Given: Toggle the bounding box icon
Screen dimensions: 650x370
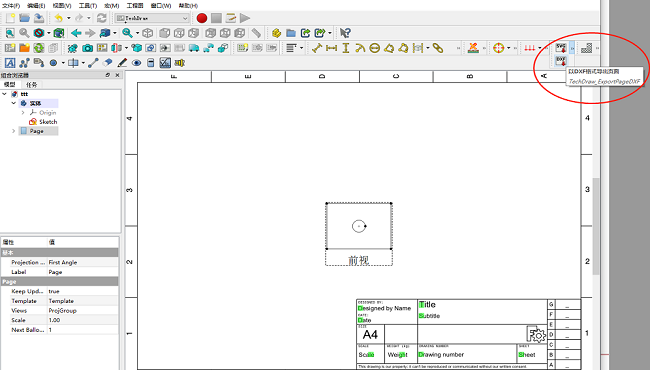Looking at the screenshot, I should click(x=59, y=33).
